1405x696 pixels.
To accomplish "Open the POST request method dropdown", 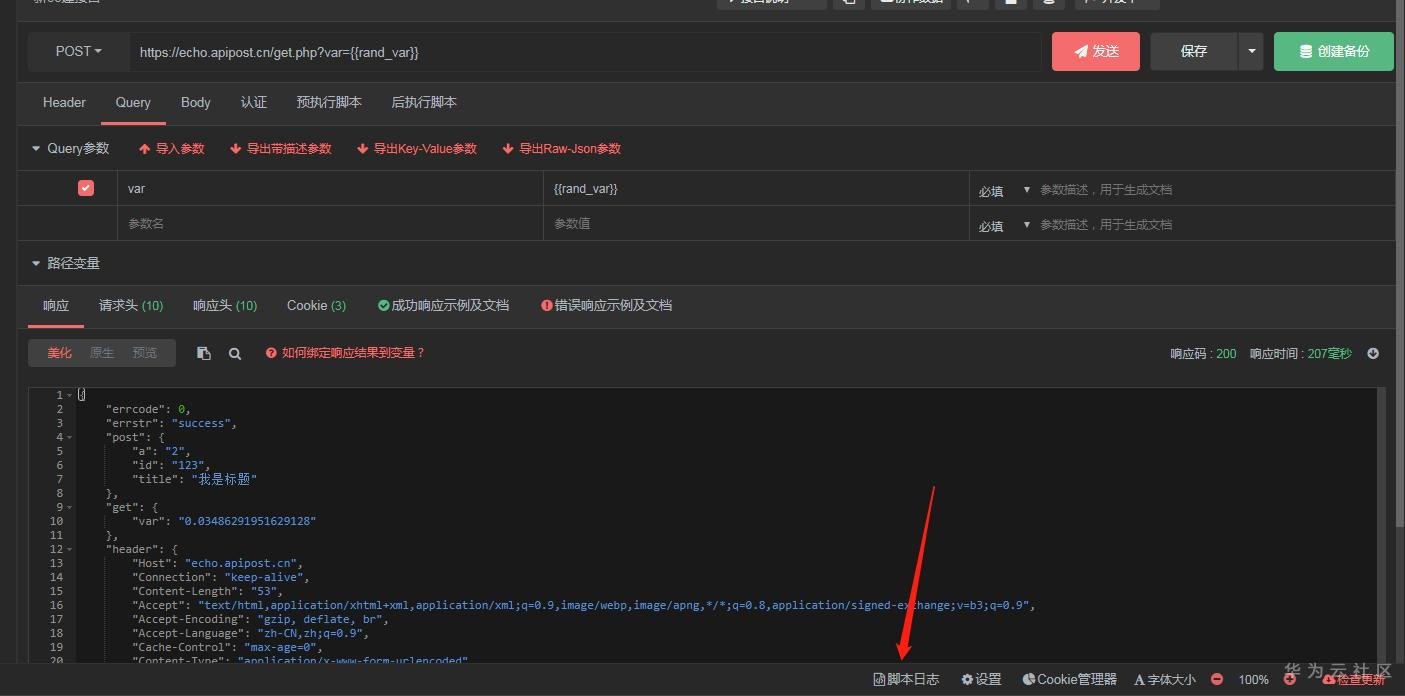I will [79, 51].
